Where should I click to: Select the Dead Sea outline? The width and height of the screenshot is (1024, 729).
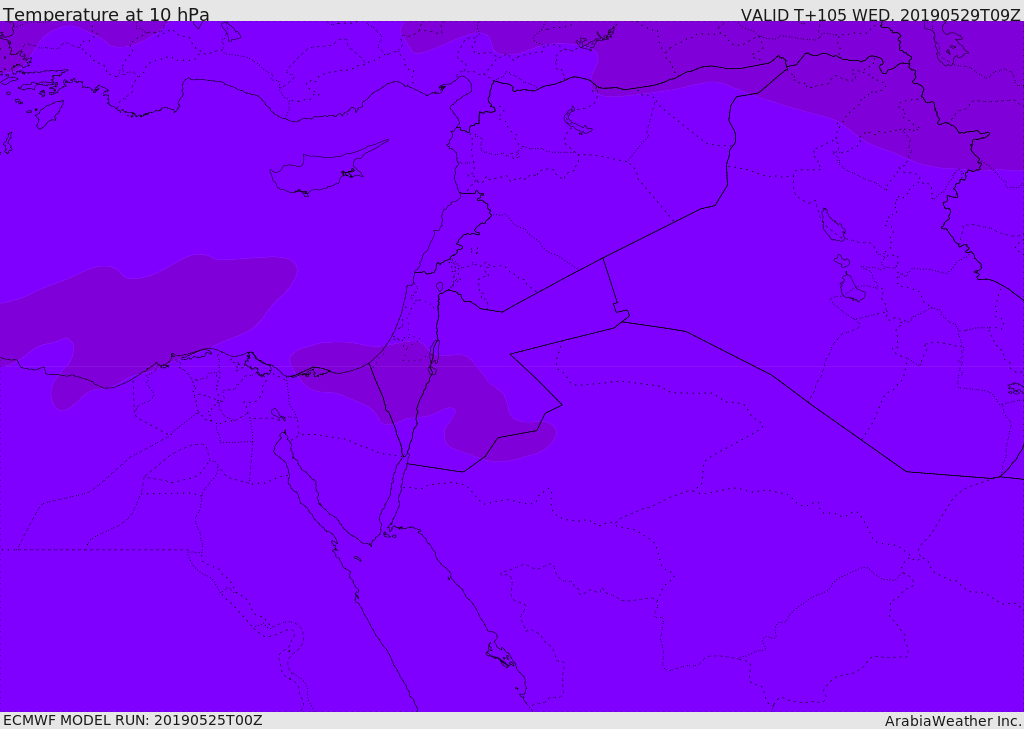pos(434,356)
